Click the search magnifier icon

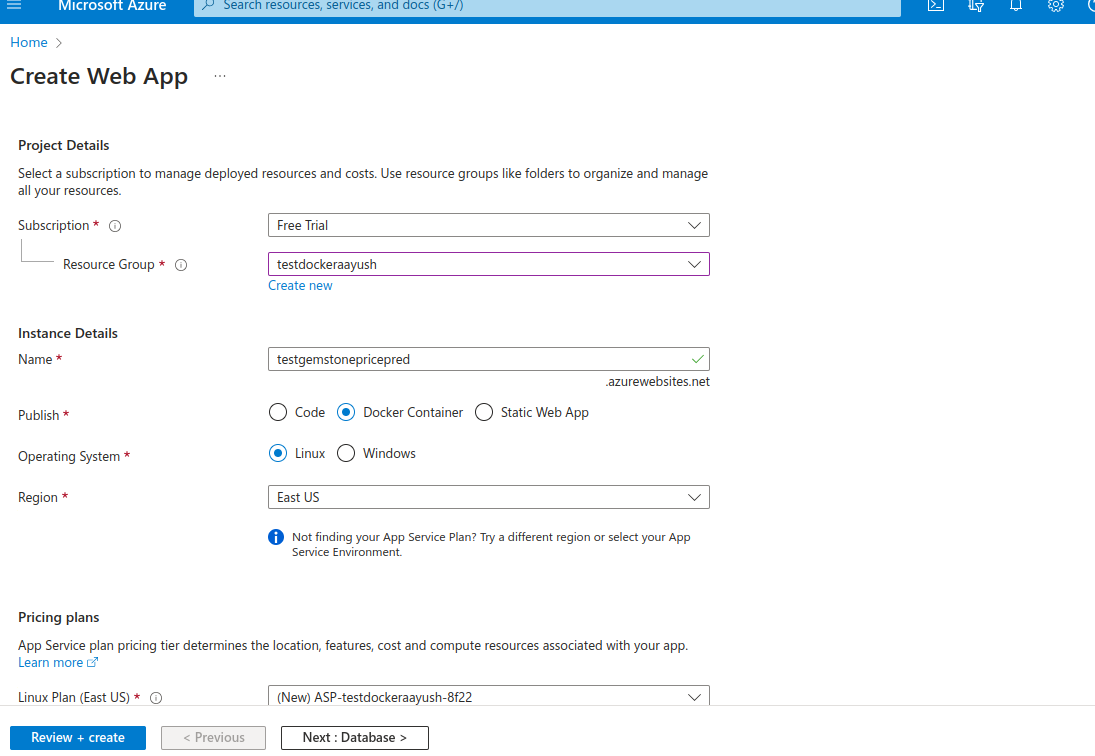(207, 5)
